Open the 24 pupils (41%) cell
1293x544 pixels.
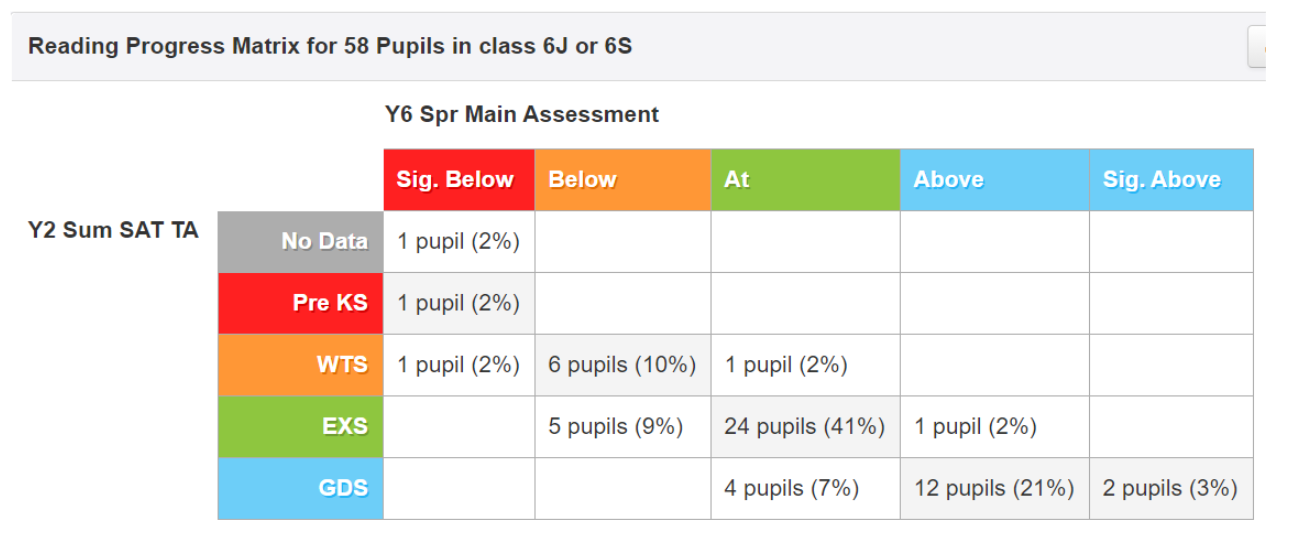click(805, 427)
